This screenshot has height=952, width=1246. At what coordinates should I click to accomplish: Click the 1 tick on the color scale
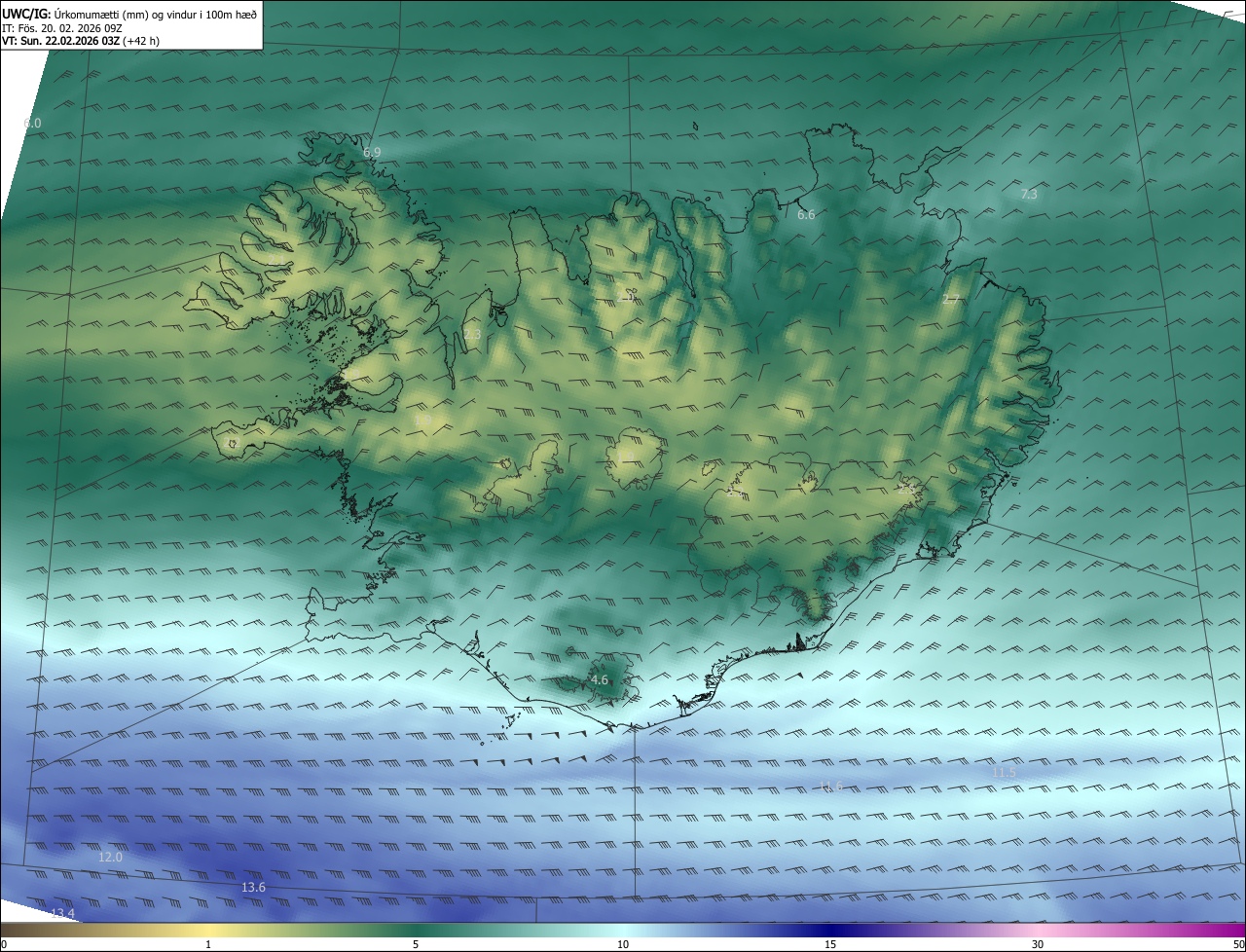(208, 944)
